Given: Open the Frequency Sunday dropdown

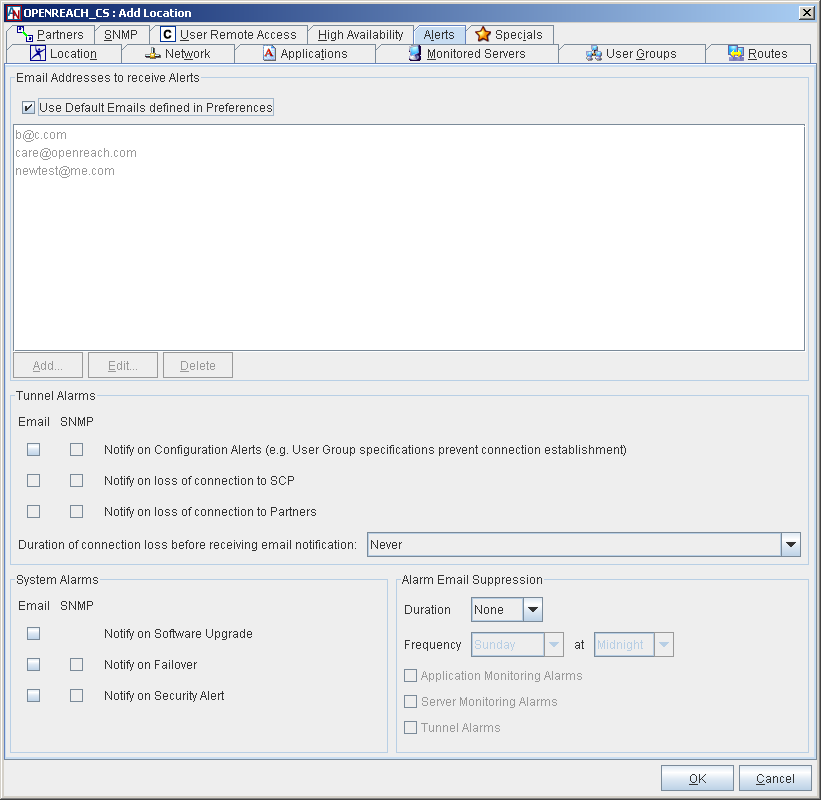Looking at the screenshot, I should point(553,645).
